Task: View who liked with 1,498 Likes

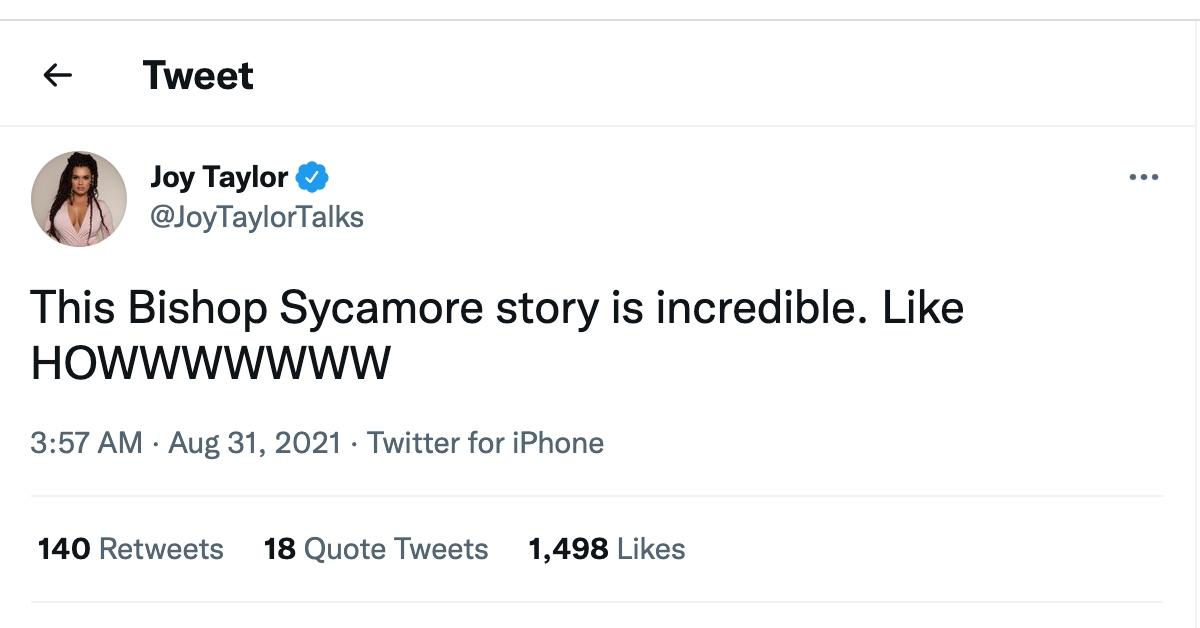Action: click(x=605, y=548)
